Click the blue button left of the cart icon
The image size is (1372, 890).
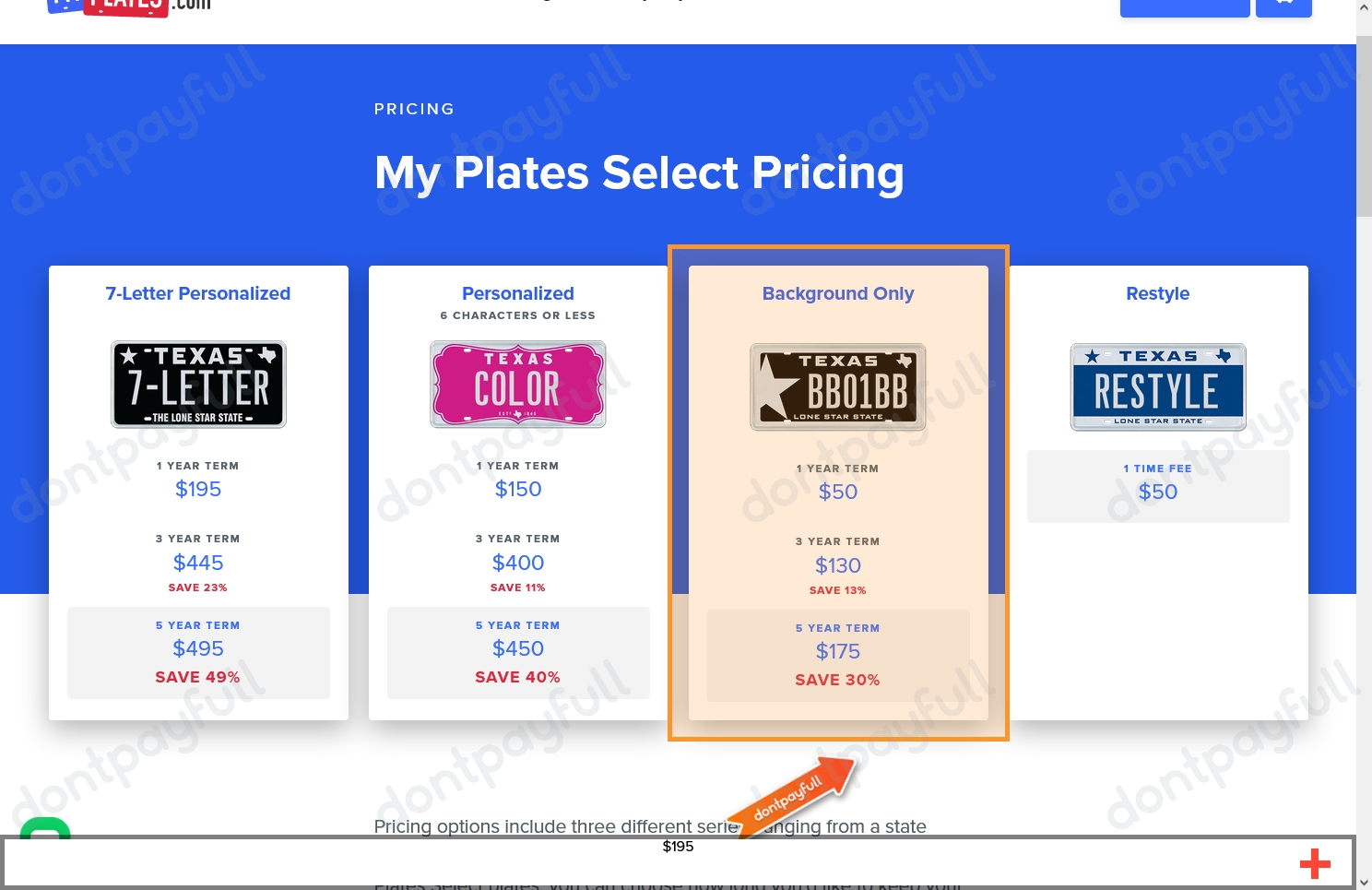(x=1185, y=5)
